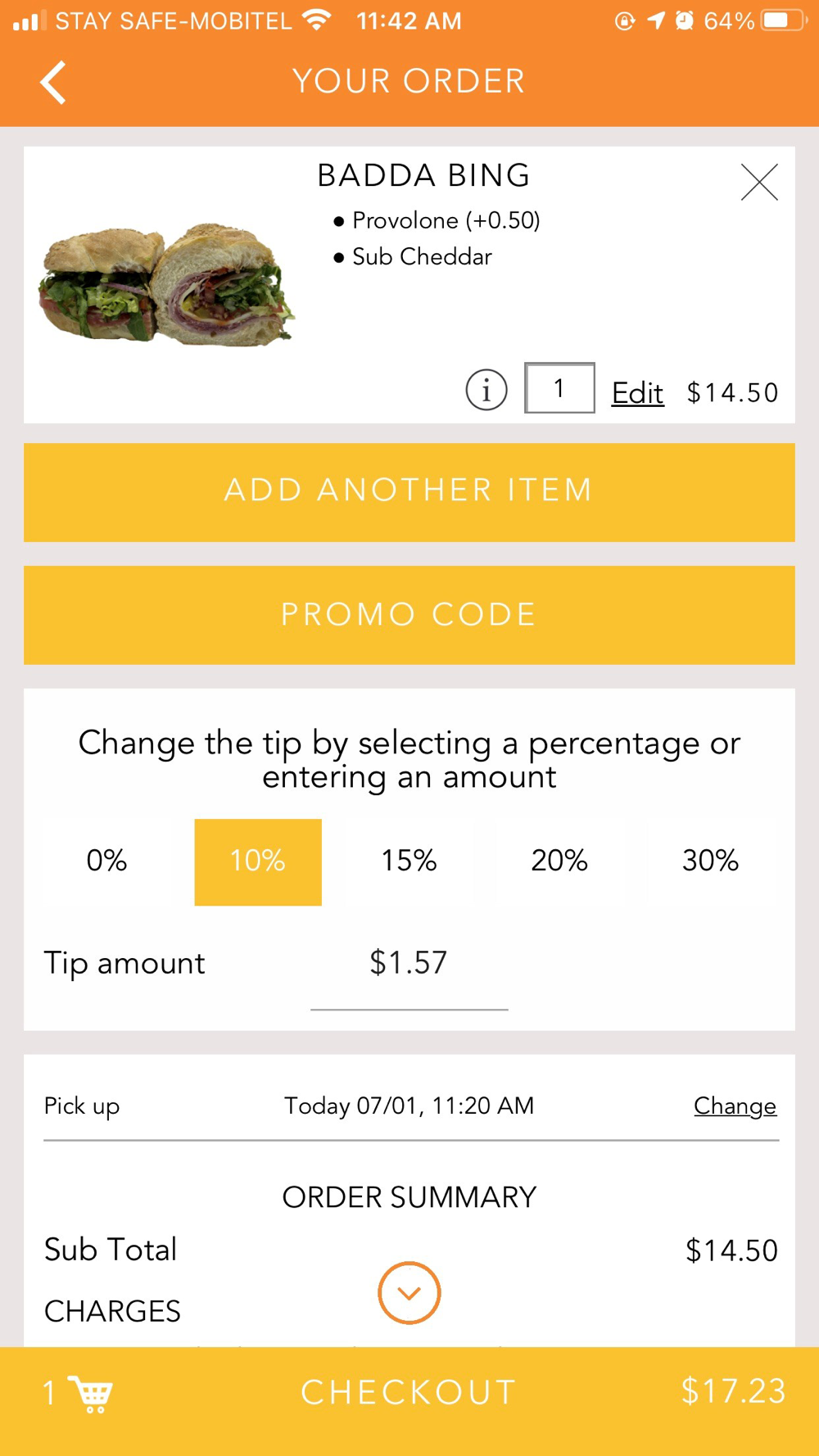Tap the Checkout button

(x=409, y=1392)
